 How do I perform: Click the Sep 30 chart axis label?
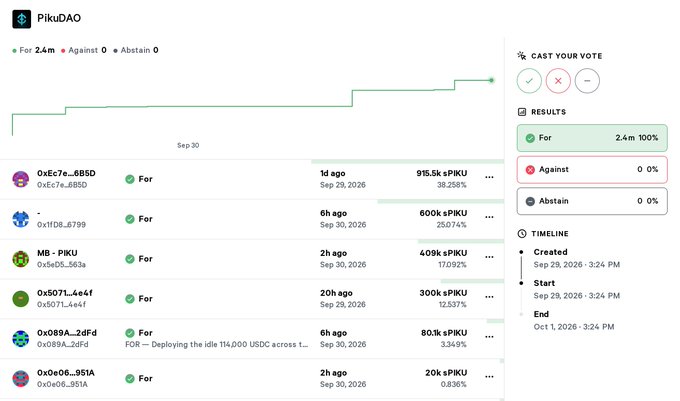188,145
